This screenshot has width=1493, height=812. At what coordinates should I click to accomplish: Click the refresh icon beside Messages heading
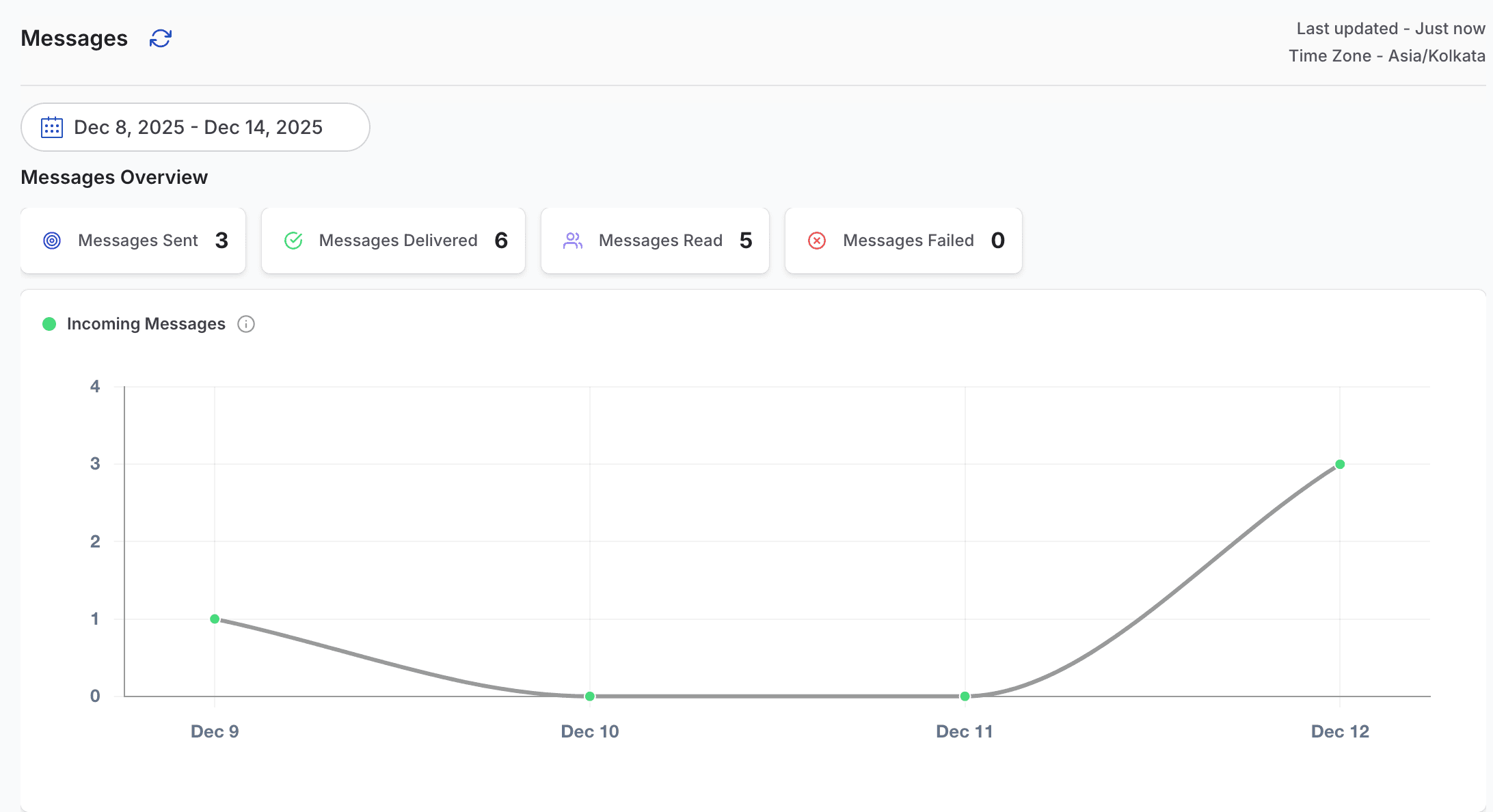coord(159,38)
